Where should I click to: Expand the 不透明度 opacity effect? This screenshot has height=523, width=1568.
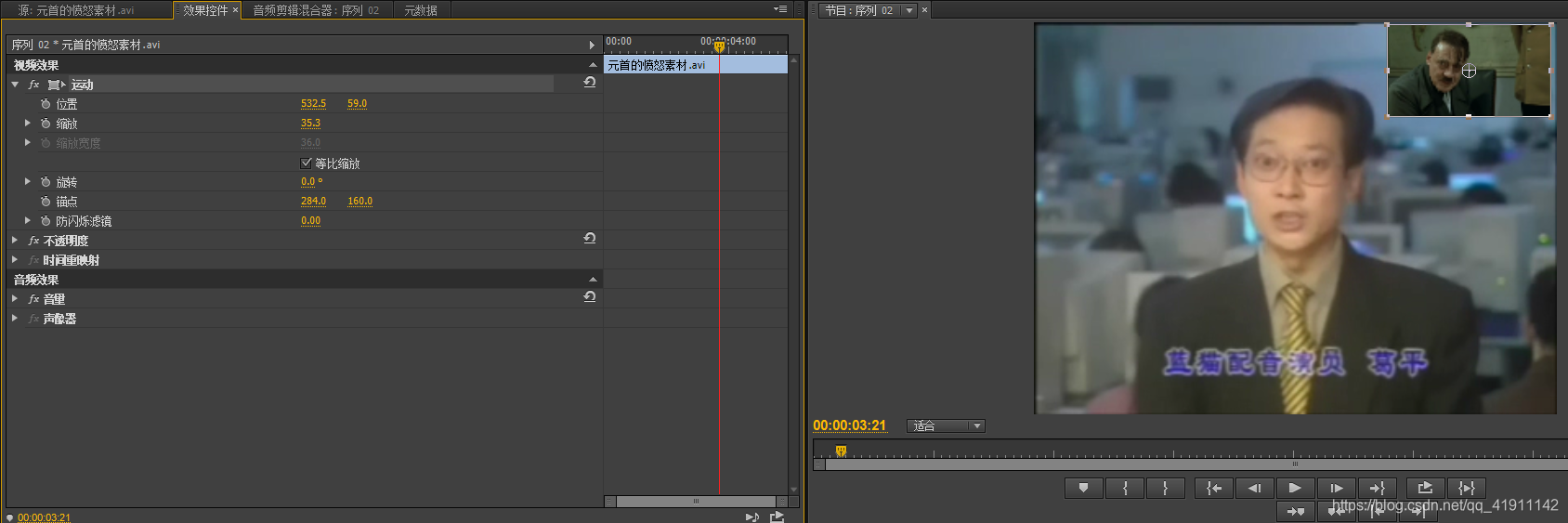[x=15, y=240]
